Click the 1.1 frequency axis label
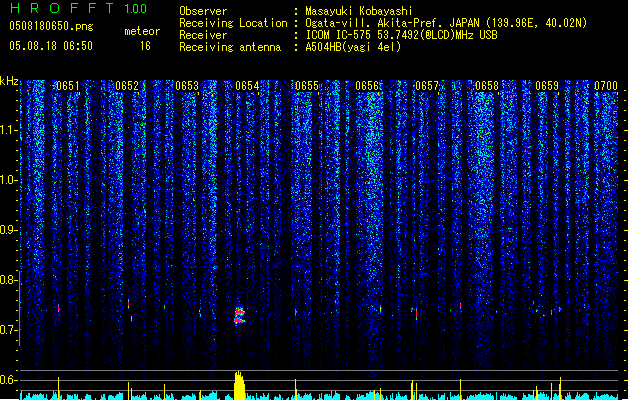 click(8, 130)
